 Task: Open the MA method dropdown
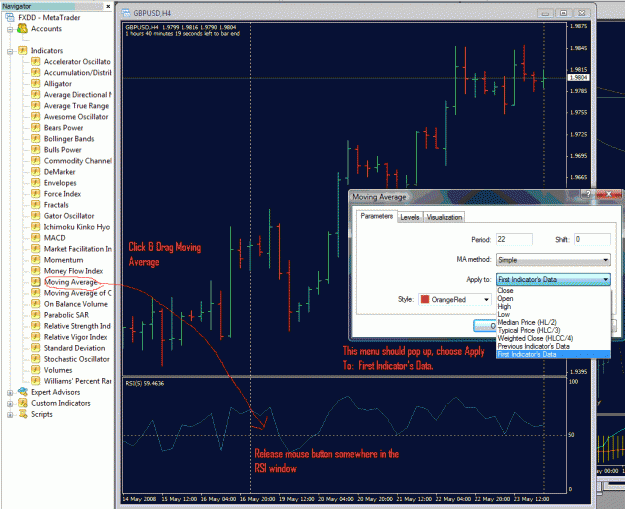click(x=553, y=260)
